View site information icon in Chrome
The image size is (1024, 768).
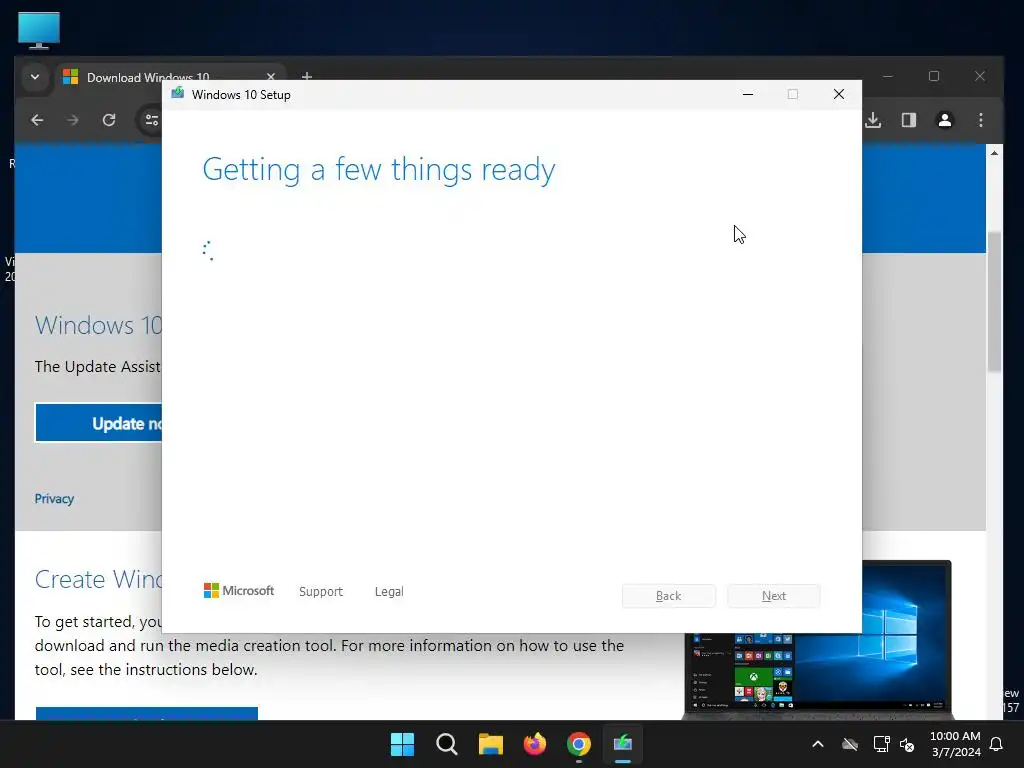(x=152, y=120)
